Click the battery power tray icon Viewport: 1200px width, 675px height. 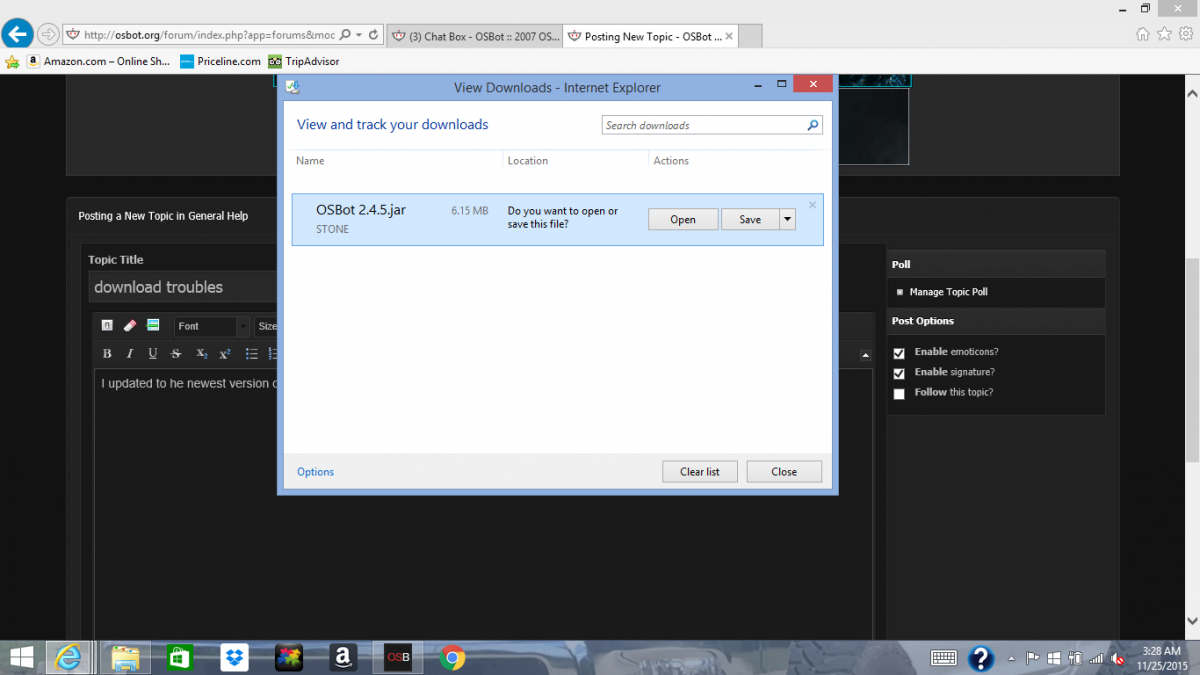1075,658
